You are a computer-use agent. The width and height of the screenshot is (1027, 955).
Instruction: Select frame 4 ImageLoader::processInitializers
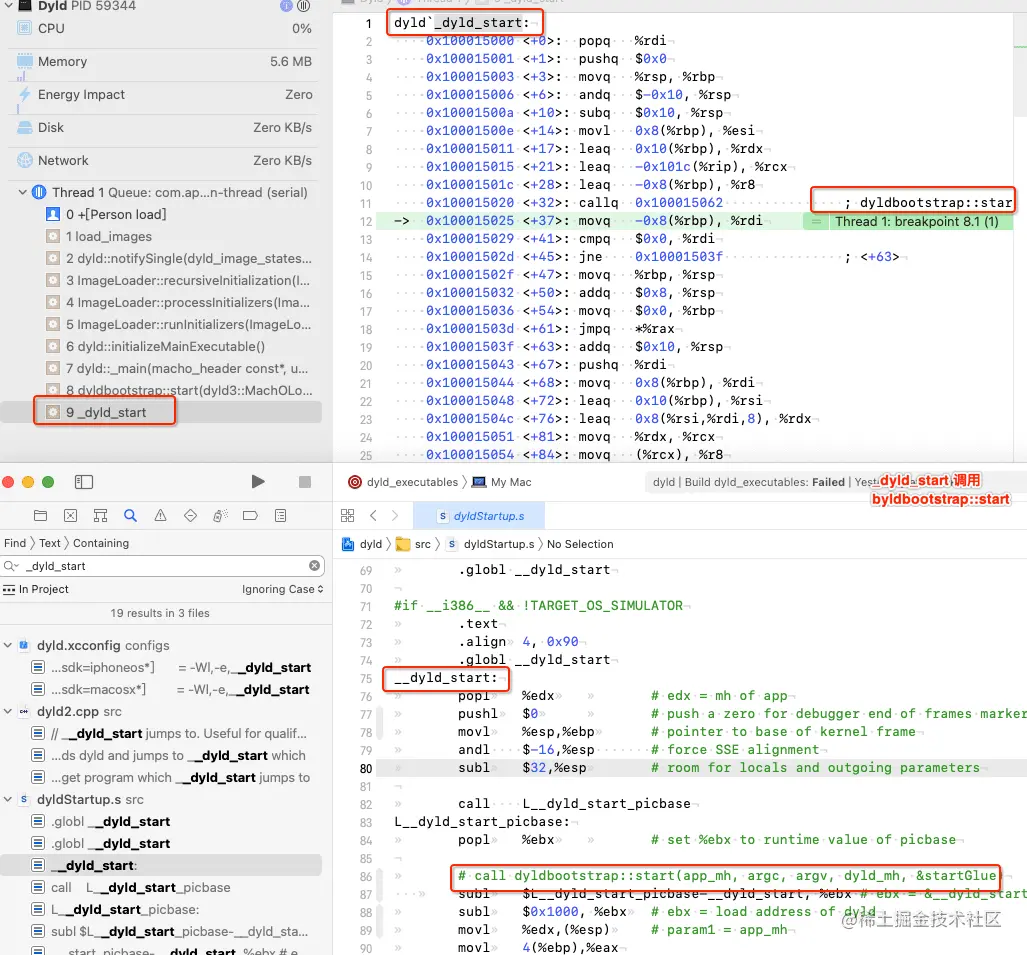[178, 303]
